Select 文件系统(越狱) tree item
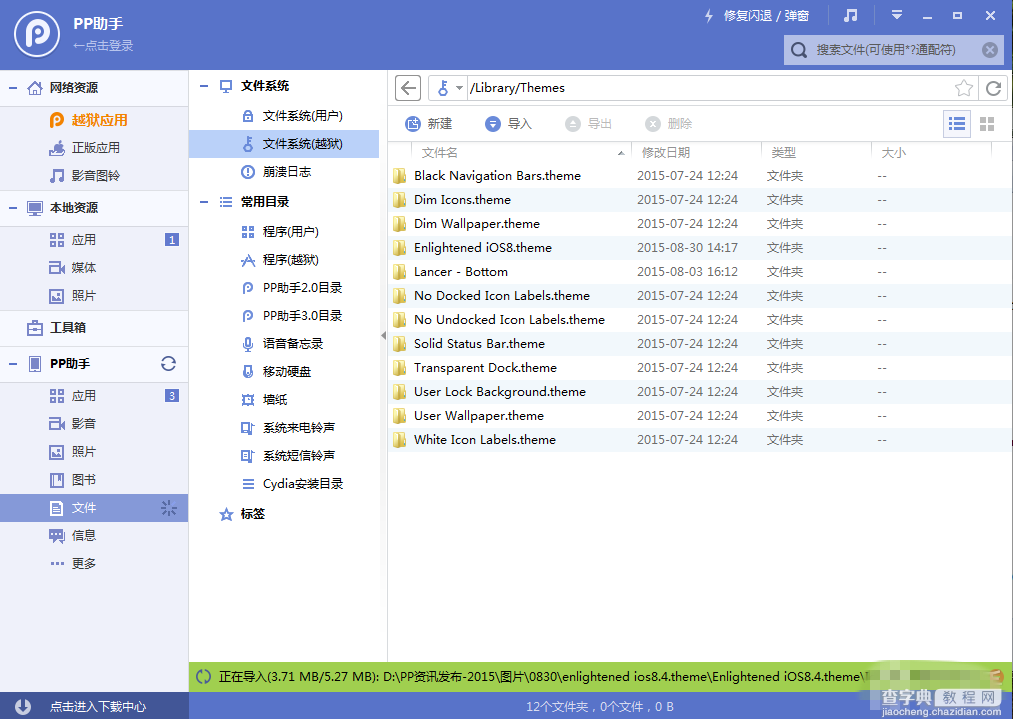 (284, 143)
